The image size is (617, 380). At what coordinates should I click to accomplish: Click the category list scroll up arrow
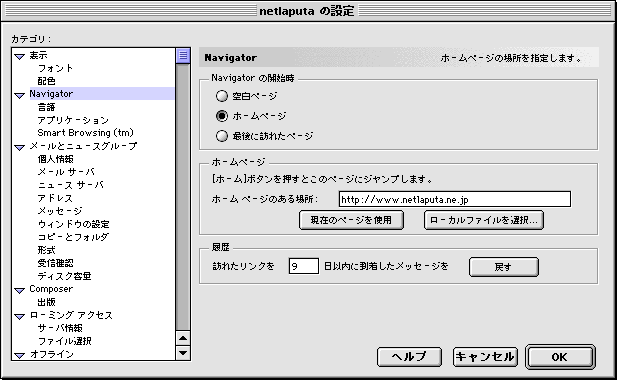[183, 338]
